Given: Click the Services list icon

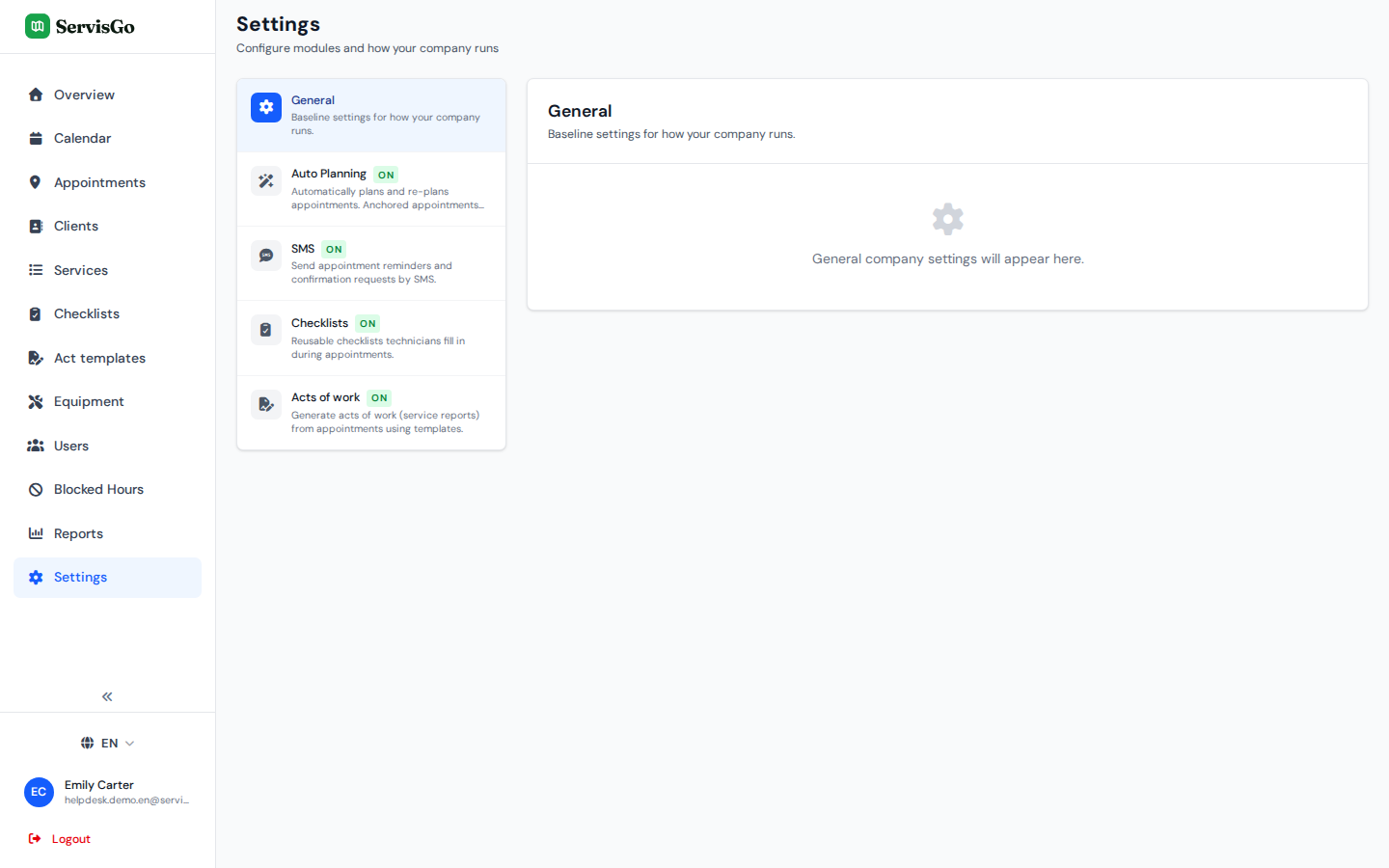Looking at the screenshot, I should pyautogui.click(x=36, y=270).
